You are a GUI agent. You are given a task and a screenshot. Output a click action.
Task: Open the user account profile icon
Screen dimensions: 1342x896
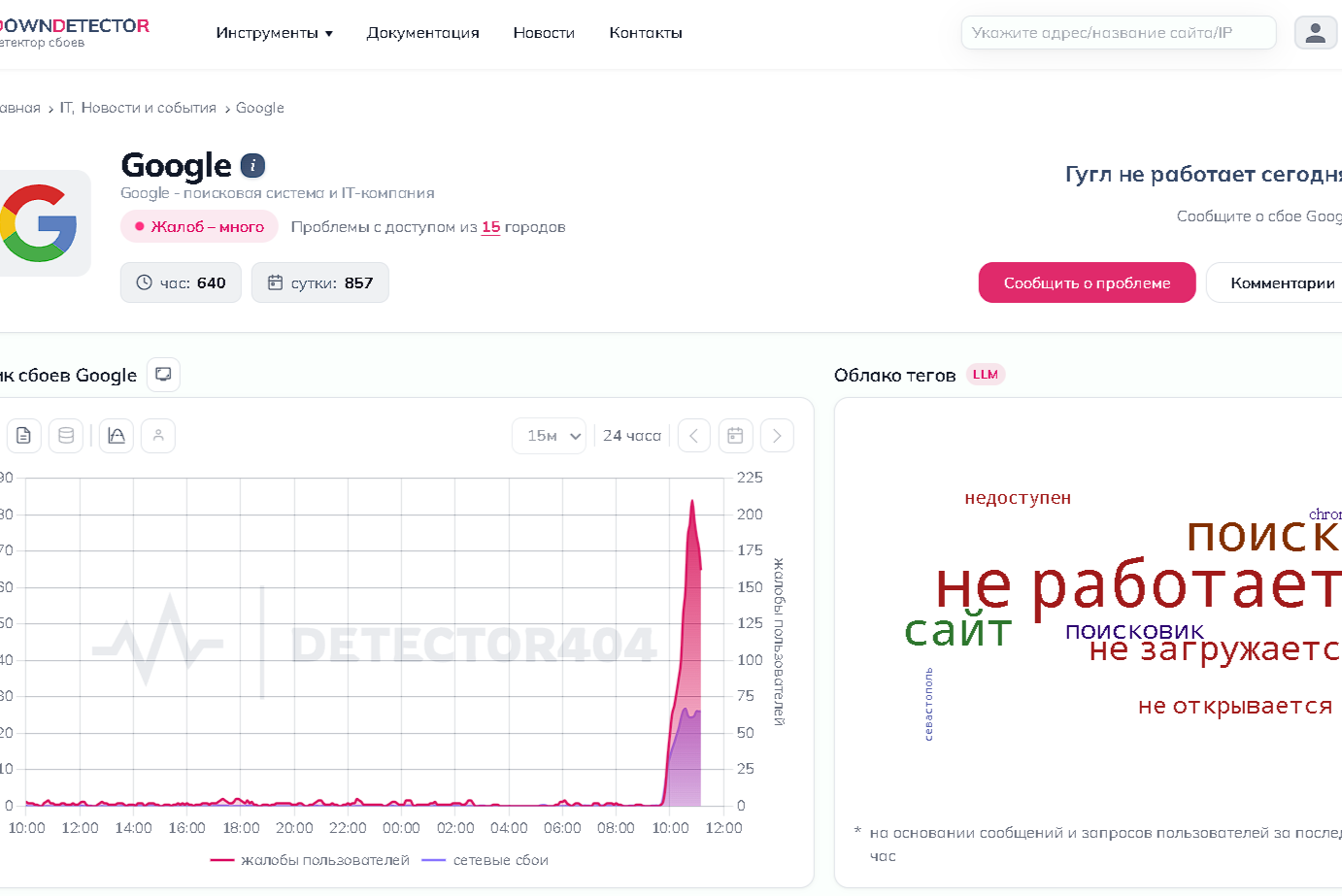tap(1316, 33)
